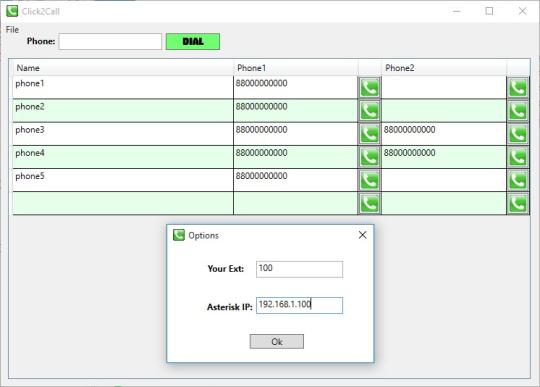
Task: Click empty Phone2 cell in phone5 row
Action: tap(444, 180)
